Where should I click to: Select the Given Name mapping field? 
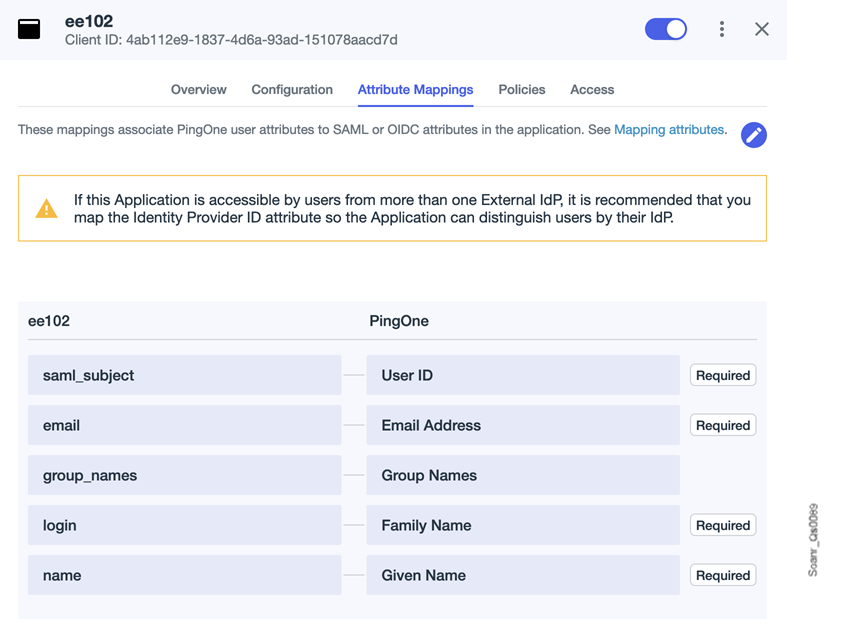click(x=523, y=574)
